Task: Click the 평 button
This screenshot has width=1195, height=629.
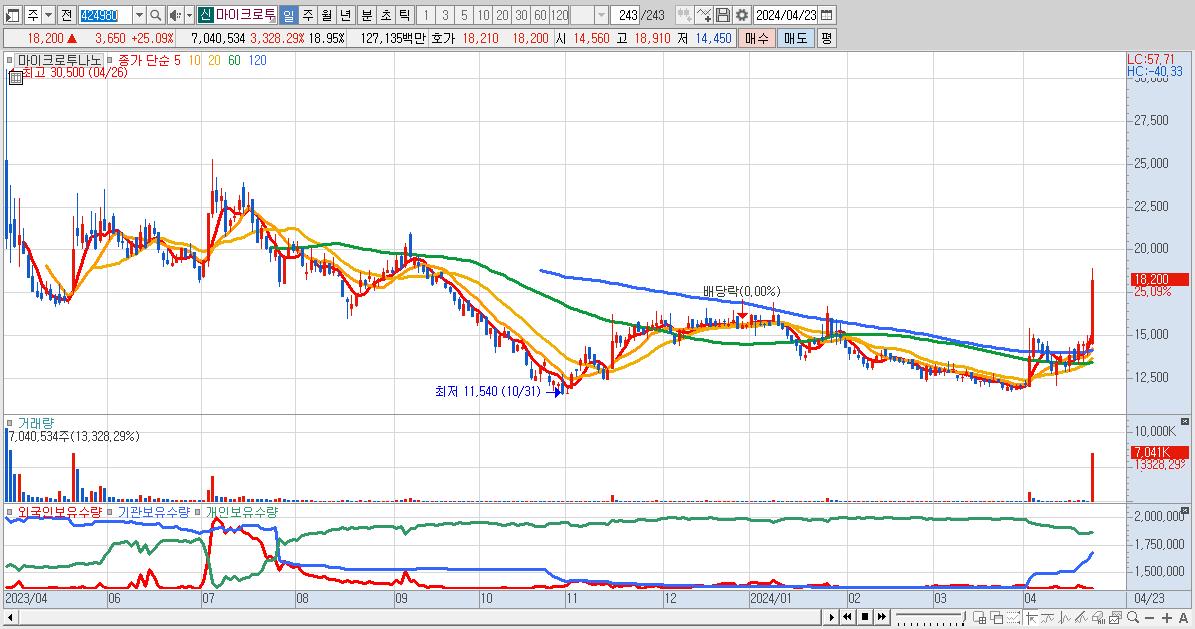Action: [826, 38]
